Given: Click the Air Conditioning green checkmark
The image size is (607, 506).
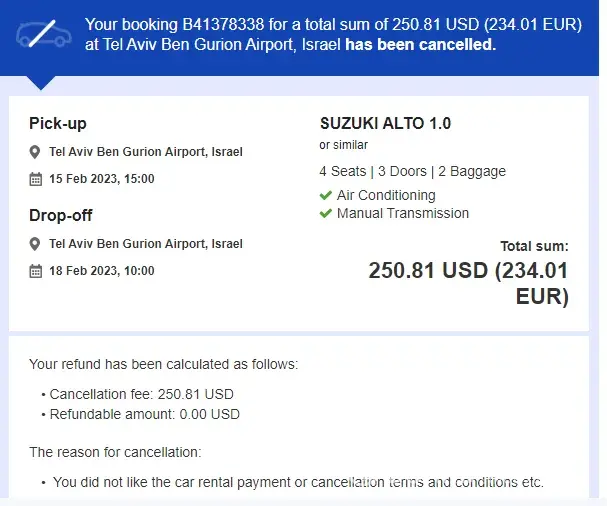Looking at the screenshot, I should (x=325, y=196).
